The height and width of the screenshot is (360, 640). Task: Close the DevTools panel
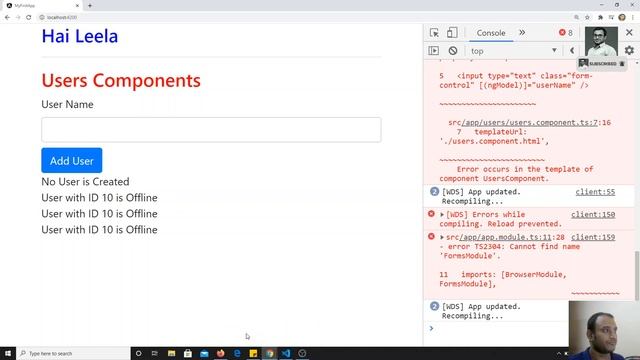click(x=629, y=33)
